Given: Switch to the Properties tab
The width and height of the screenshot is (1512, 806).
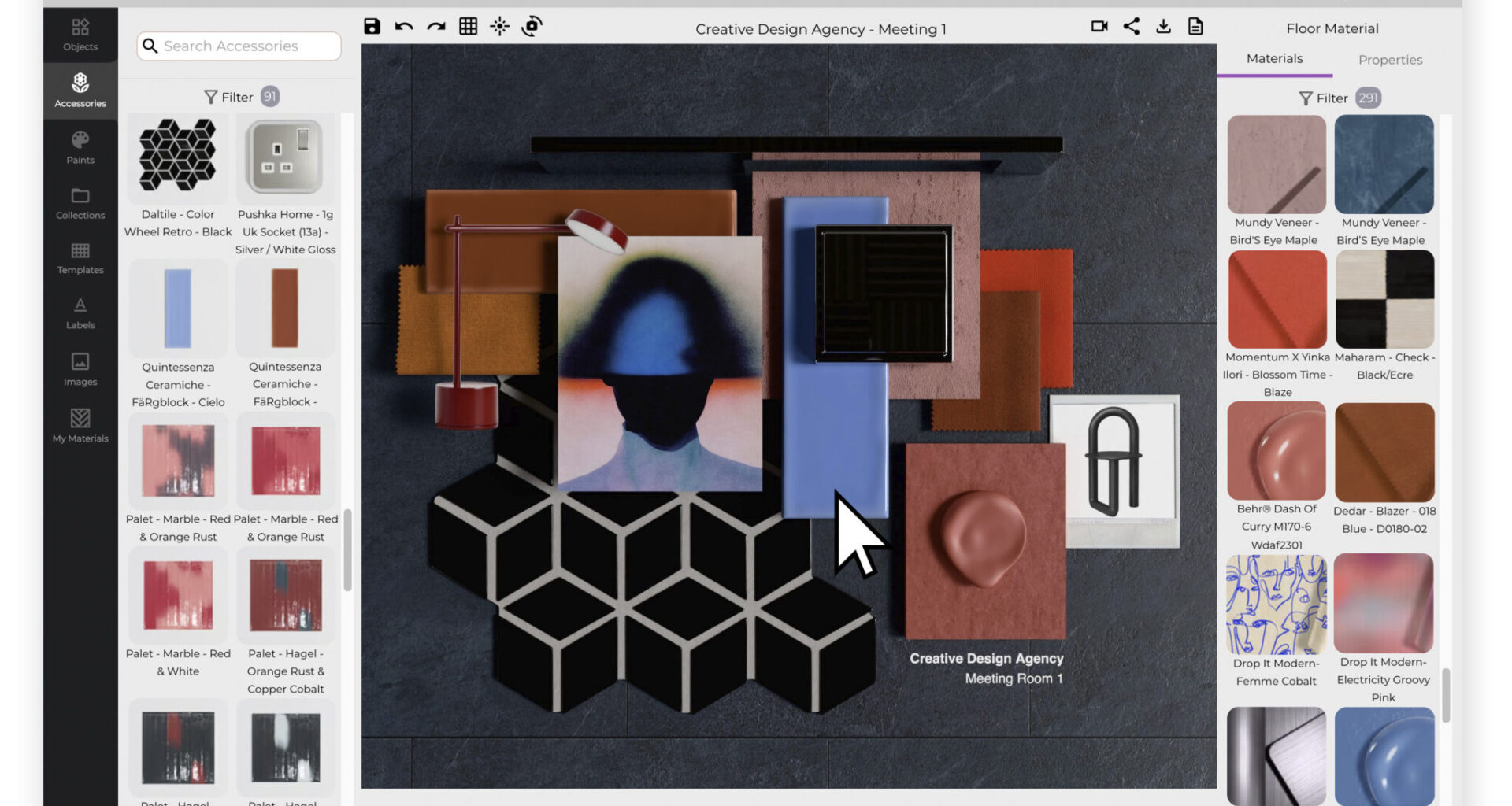Looking at the screenshot, I should pos(1390,59).
